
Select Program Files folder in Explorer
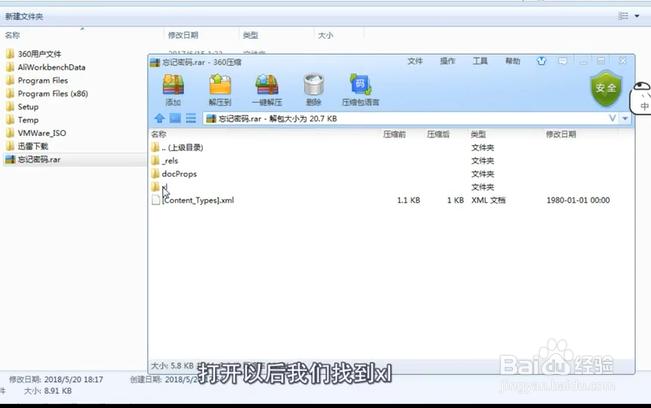coord(37,80)
